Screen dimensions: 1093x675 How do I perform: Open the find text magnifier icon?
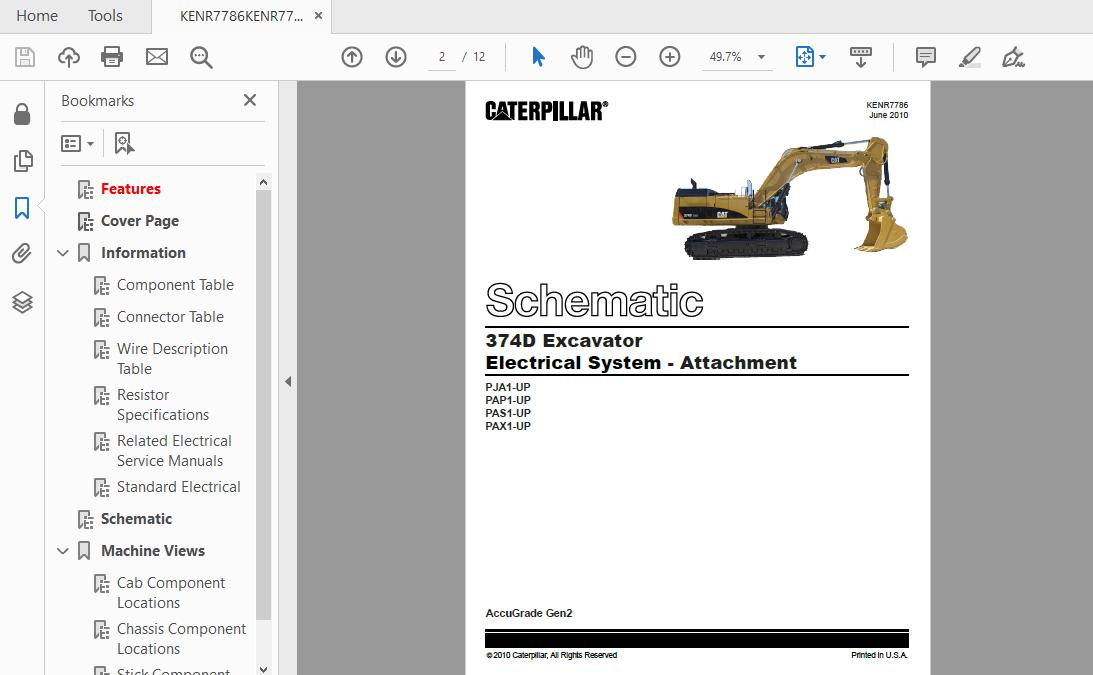click(201, 57)
